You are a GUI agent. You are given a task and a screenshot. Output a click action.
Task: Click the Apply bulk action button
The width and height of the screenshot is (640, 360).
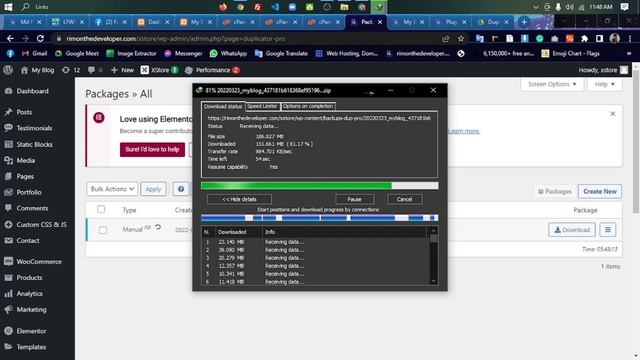click(153, 189)
